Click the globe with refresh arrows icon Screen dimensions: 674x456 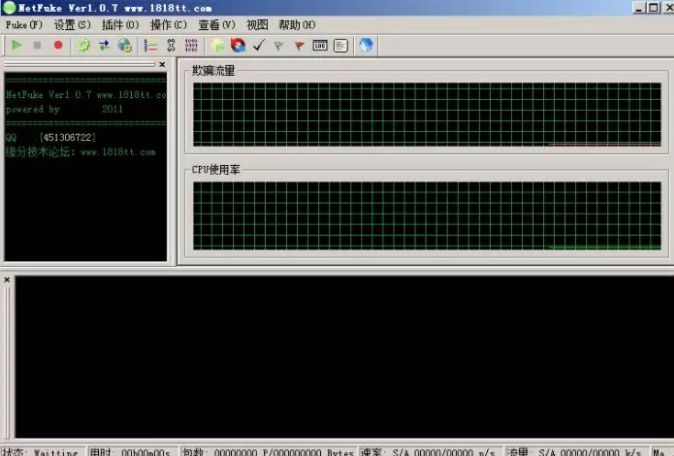pos(125,45)
